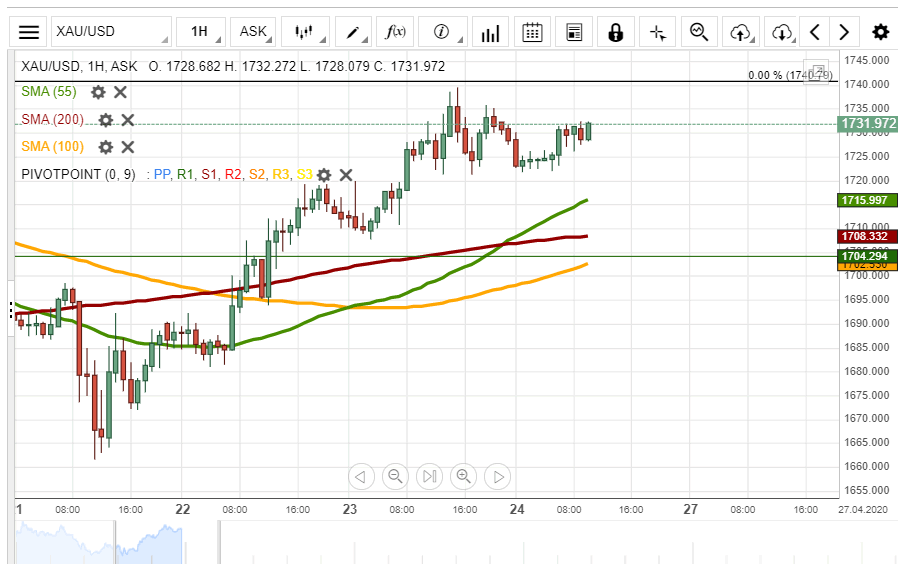Click date 22 on time axis
Image resolution: width=903 pixels, height=568 pixels.
pos(183,509)
